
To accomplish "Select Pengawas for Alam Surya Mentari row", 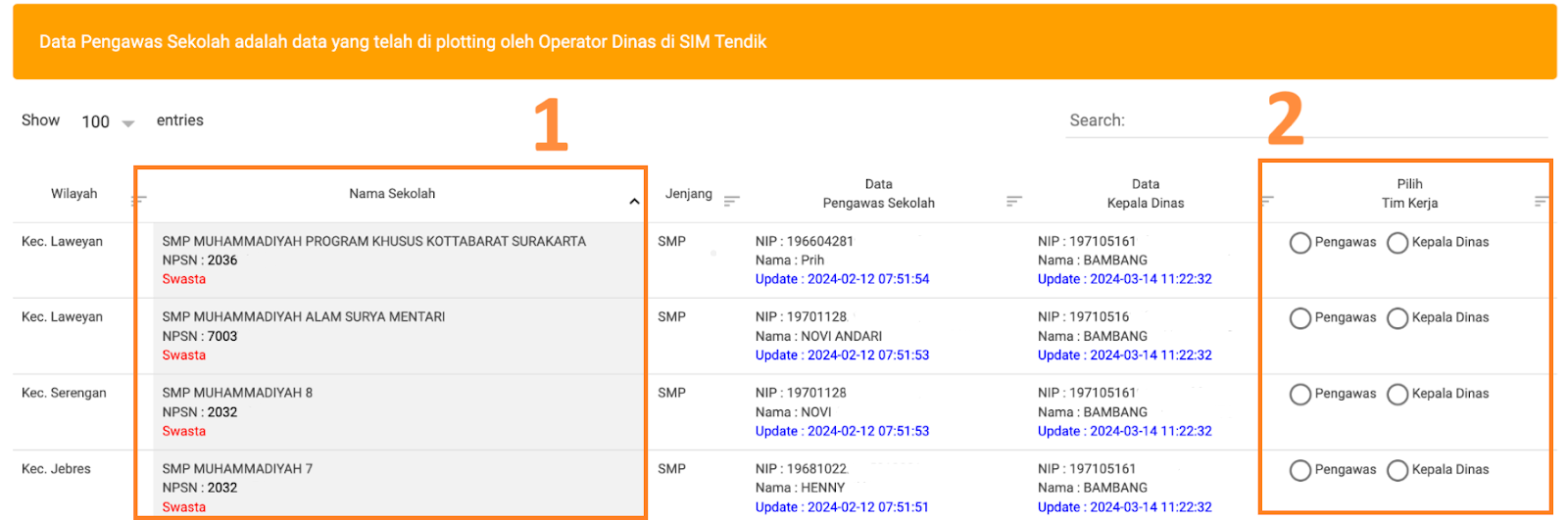I will (1300, 318).
